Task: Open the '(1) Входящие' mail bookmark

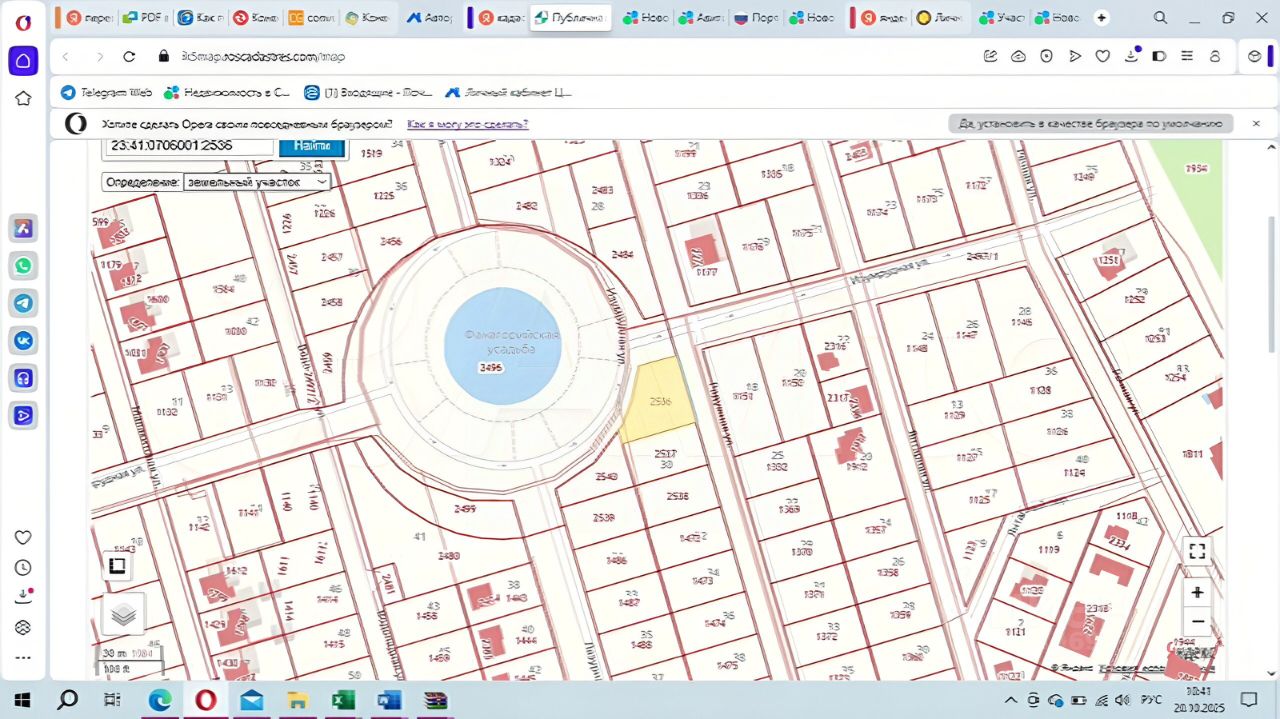Action: pos(368,92)
